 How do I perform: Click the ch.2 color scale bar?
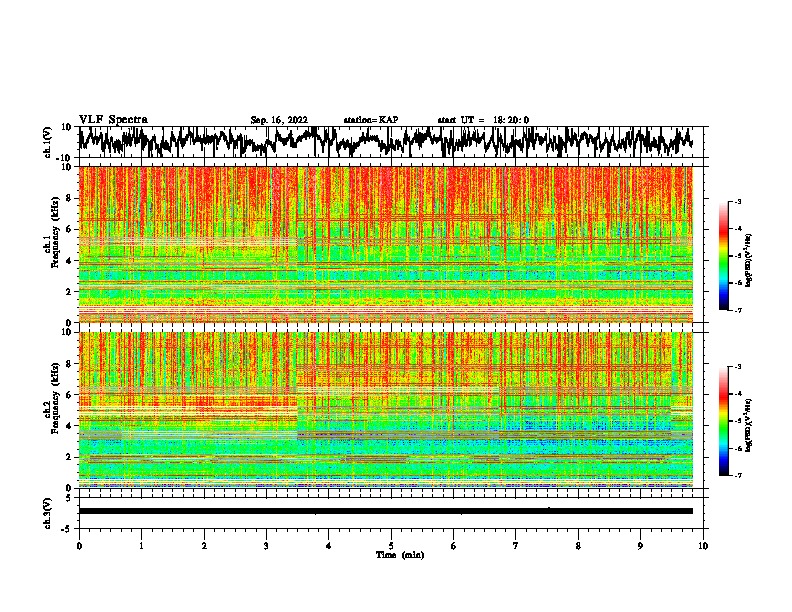723,421
